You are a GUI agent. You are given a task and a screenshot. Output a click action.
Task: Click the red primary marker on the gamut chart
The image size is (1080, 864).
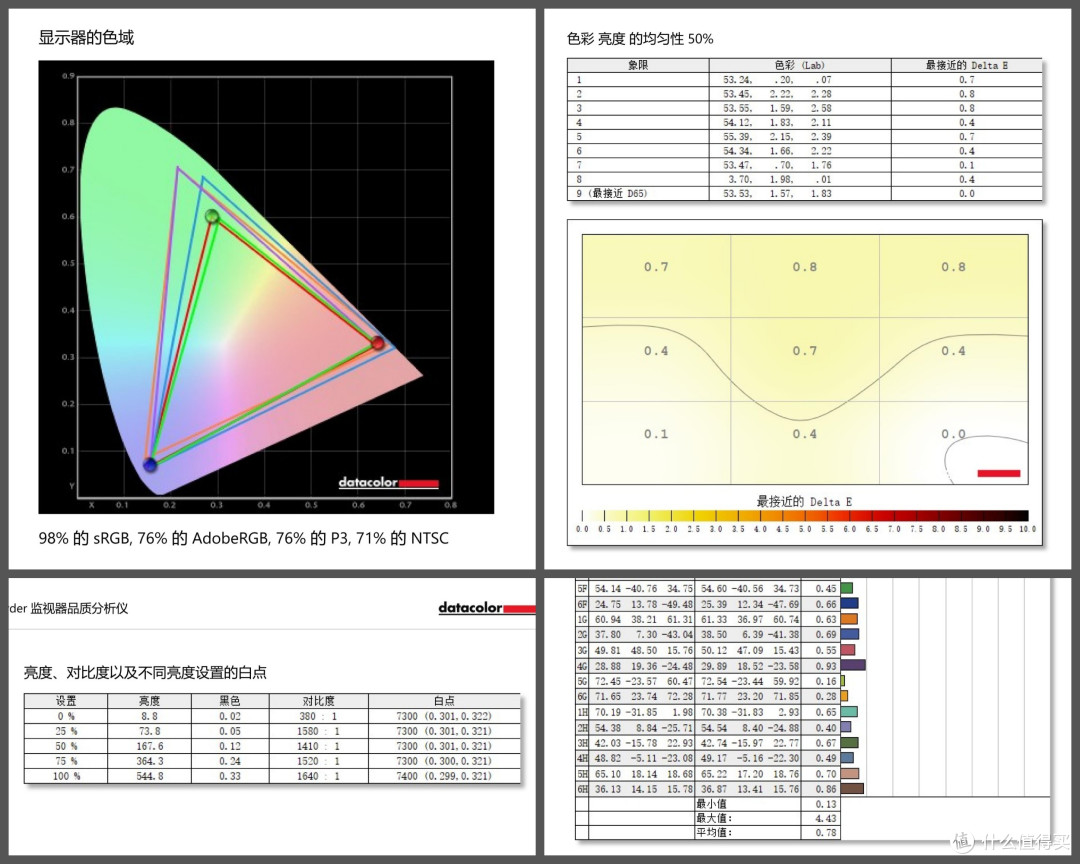[377, 342]
